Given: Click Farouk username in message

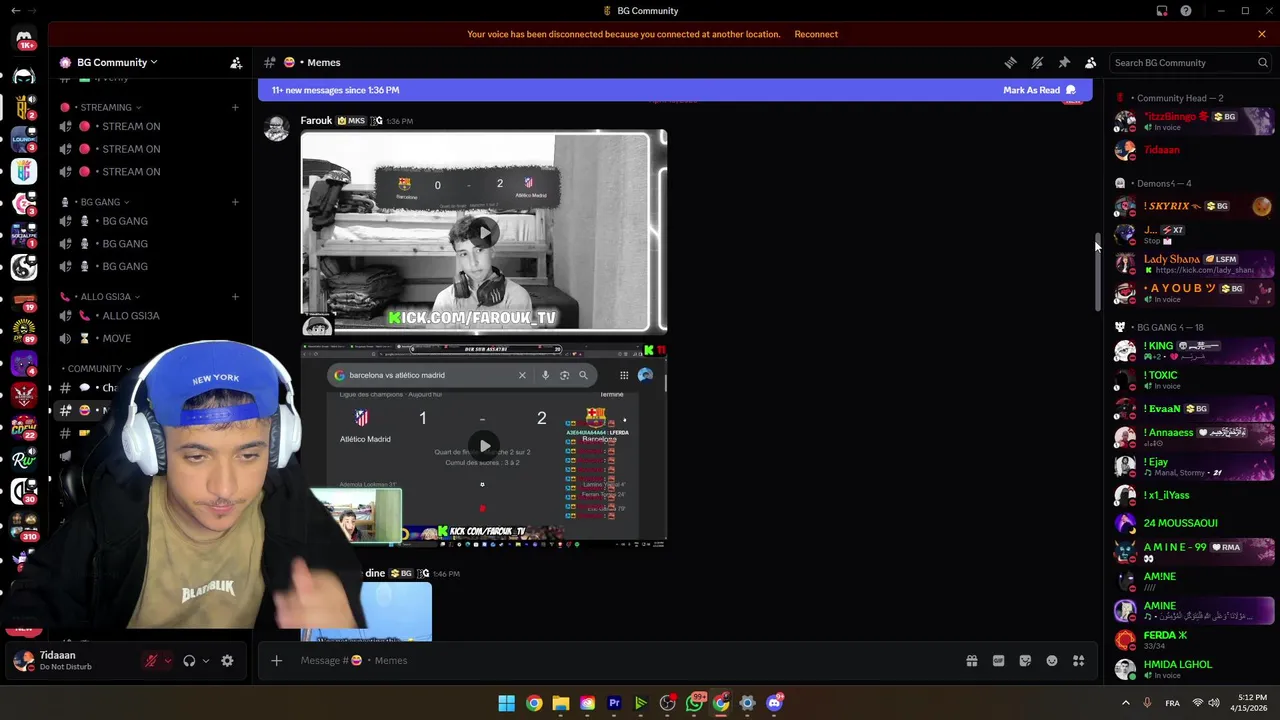Looking at the screenshot, I should point(316,120).
